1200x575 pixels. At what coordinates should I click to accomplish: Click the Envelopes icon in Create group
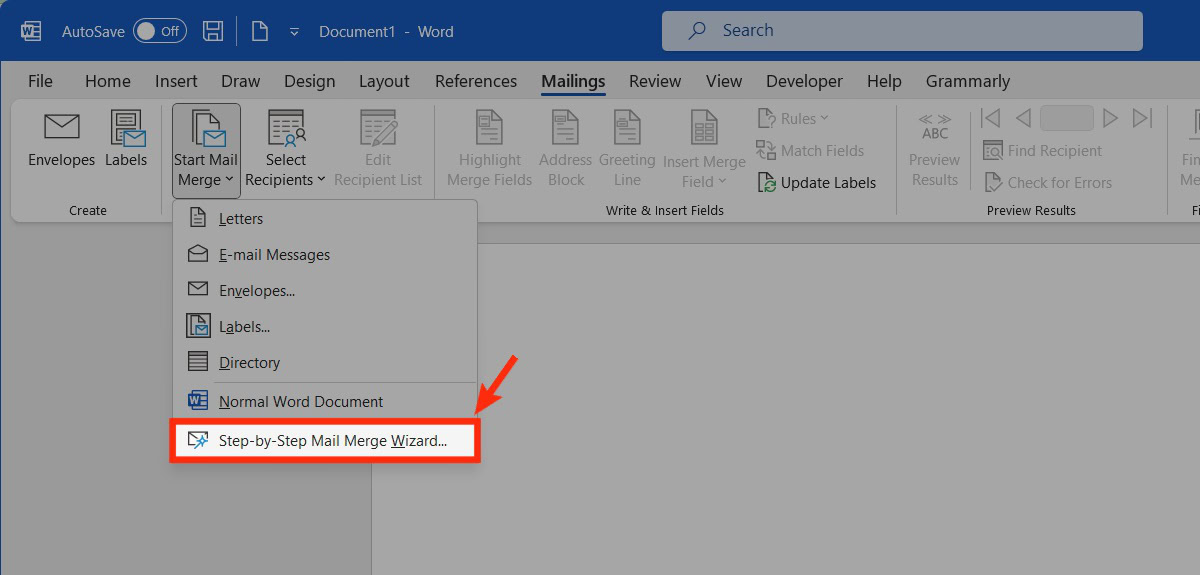pyautogui.click(x=61, y=129)
